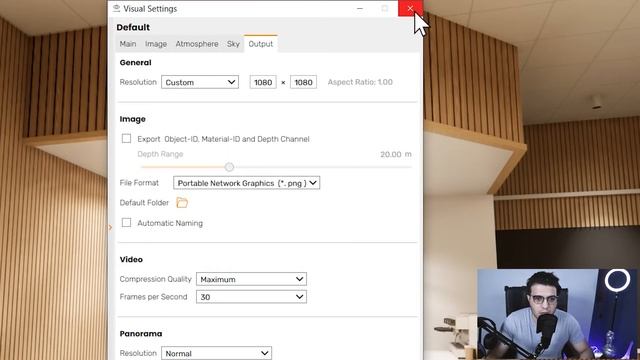The height and width of the screenshot is (360, 640).
Task: Minimize the Visual Settings window
Action: 360,9
